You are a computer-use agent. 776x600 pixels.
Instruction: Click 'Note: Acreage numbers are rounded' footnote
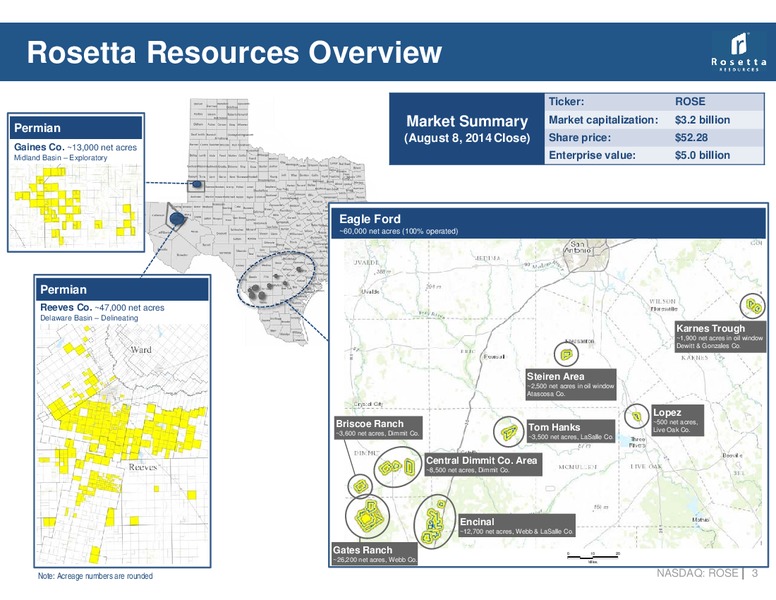[x=95, y=576]
